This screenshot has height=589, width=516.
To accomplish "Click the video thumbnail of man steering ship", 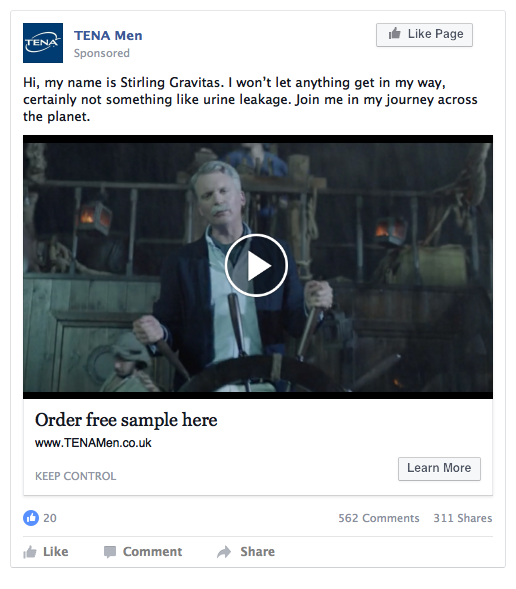I will pyautogui.click(x=258, y=267).
